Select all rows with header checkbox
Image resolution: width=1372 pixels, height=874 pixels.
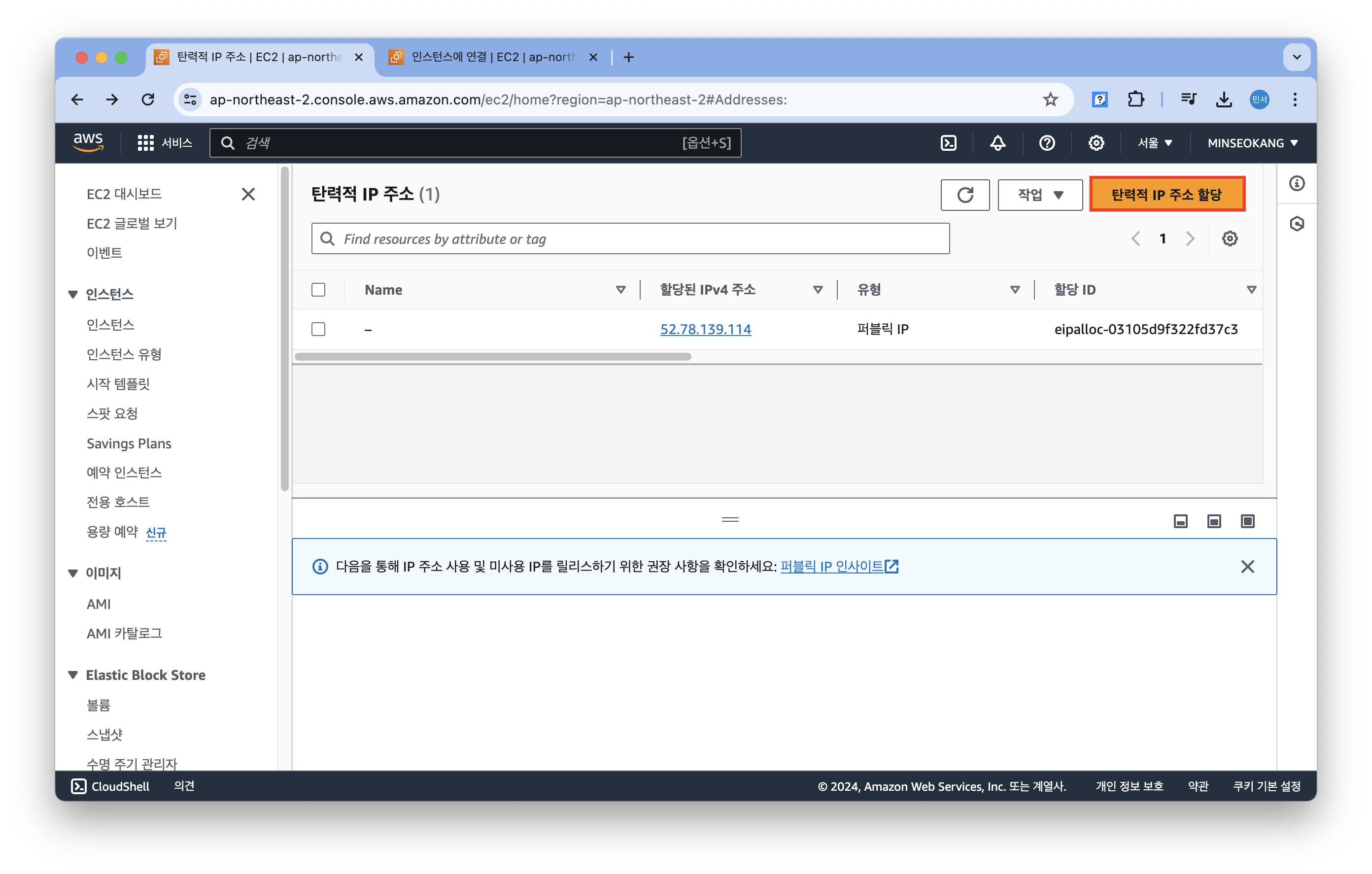tap(318, 289)
